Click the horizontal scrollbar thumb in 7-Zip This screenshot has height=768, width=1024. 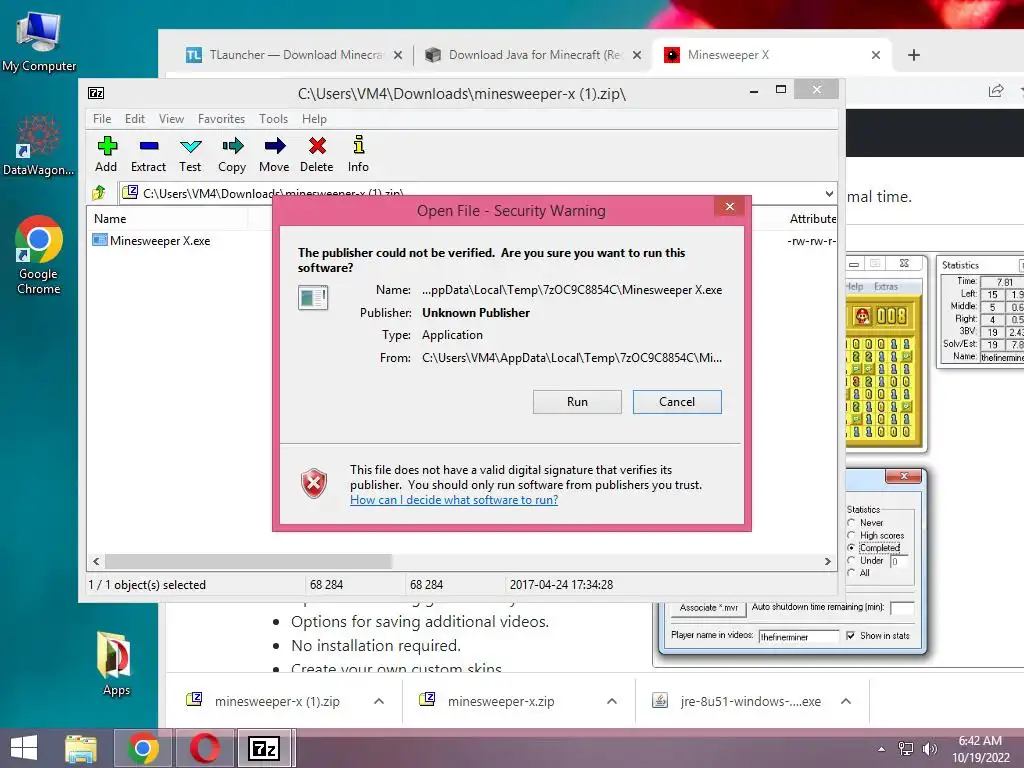pos(248,561)
